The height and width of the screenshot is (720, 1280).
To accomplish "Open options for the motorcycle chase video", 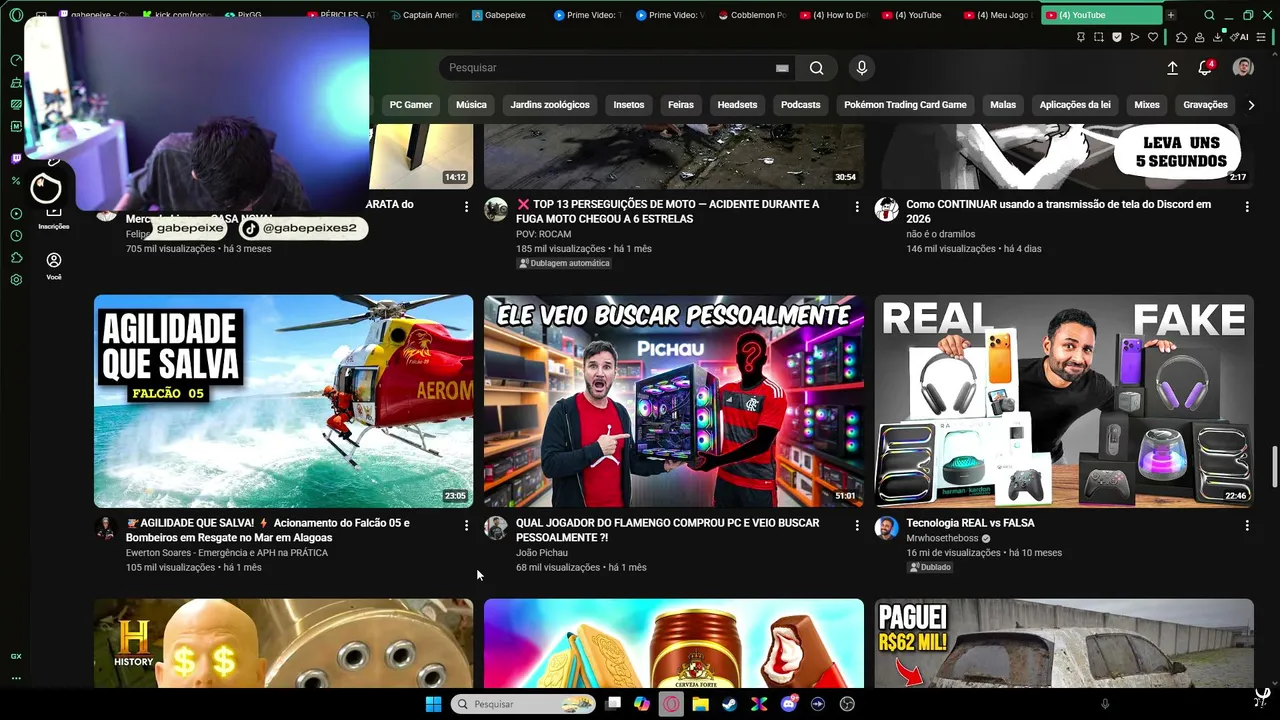I will pos(856,206).
